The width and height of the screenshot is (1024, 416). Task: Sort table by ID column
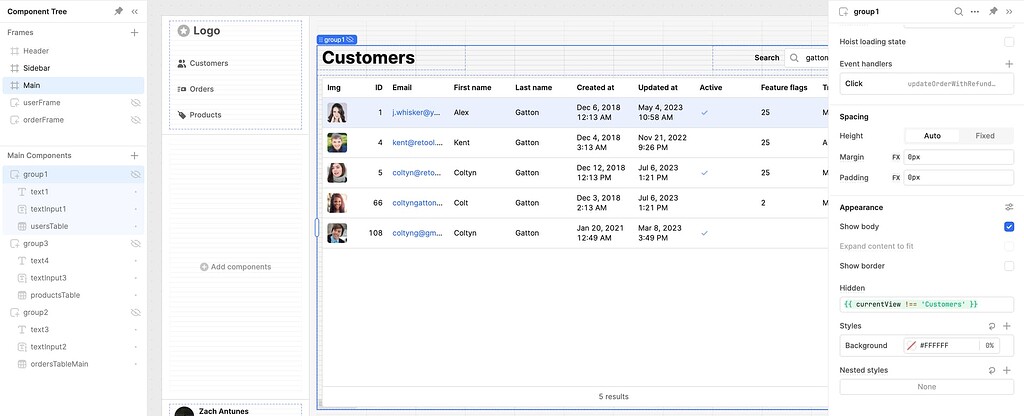point(379,88)
